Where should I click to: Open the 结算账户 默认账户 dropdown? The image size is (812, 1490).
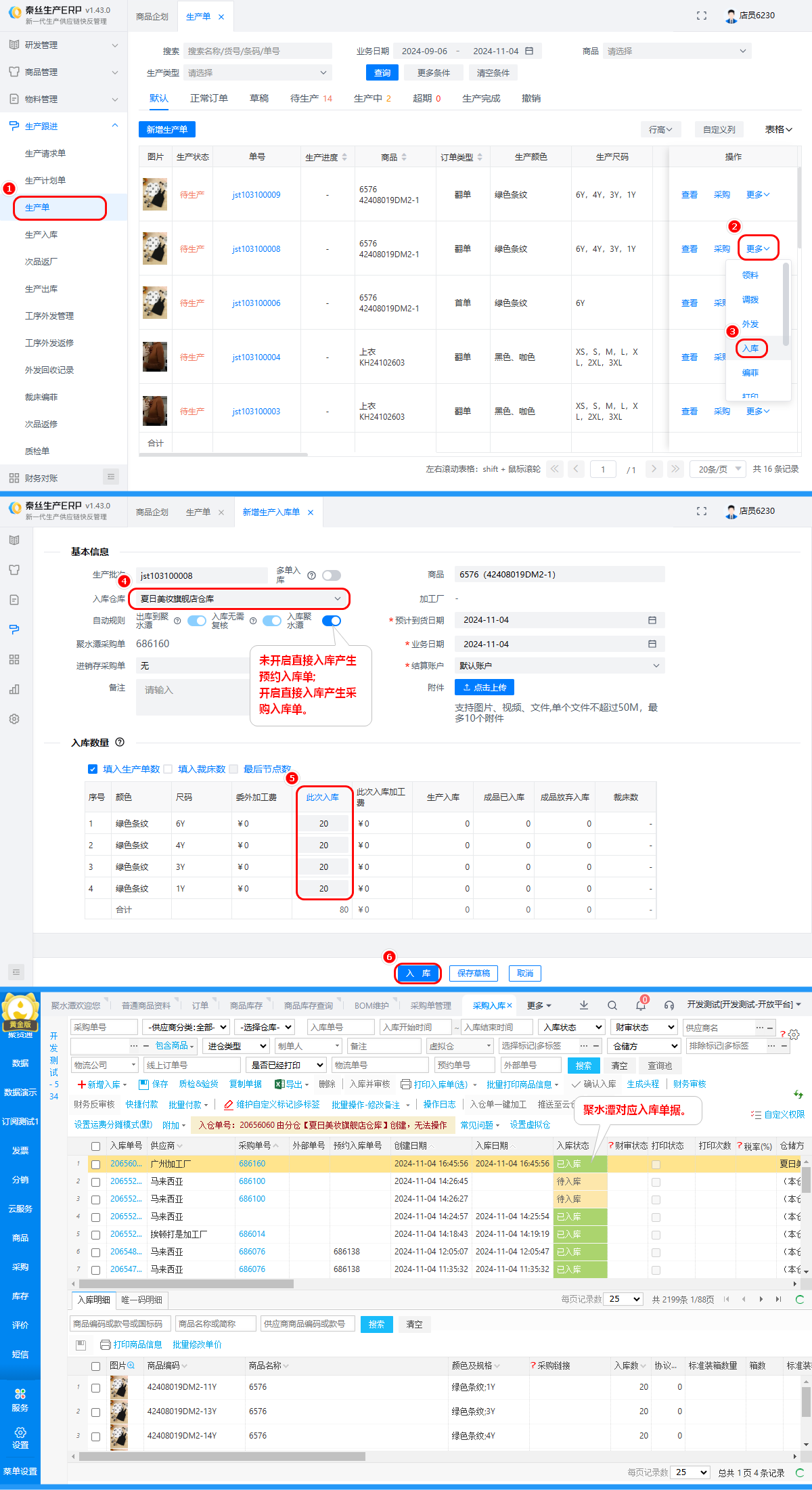(x=560, y=665)
